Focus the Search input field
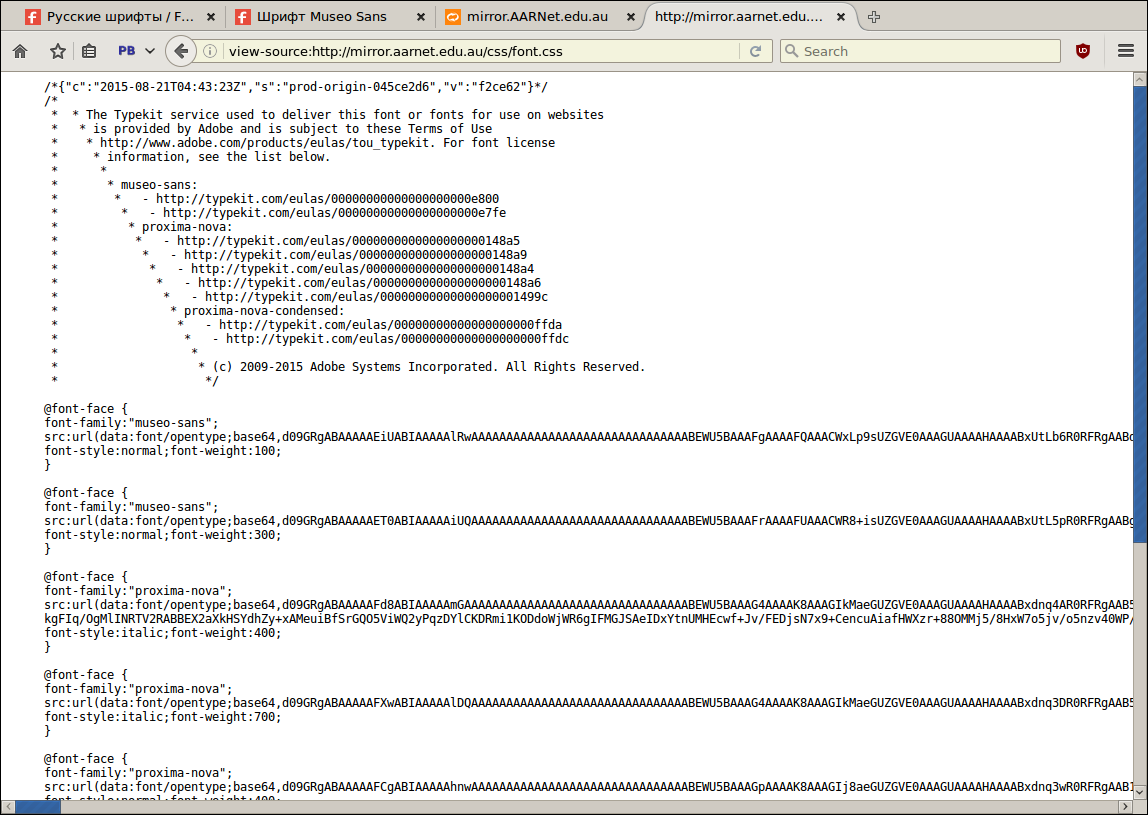The image size is (1148, 815). [x=920, y=51]
